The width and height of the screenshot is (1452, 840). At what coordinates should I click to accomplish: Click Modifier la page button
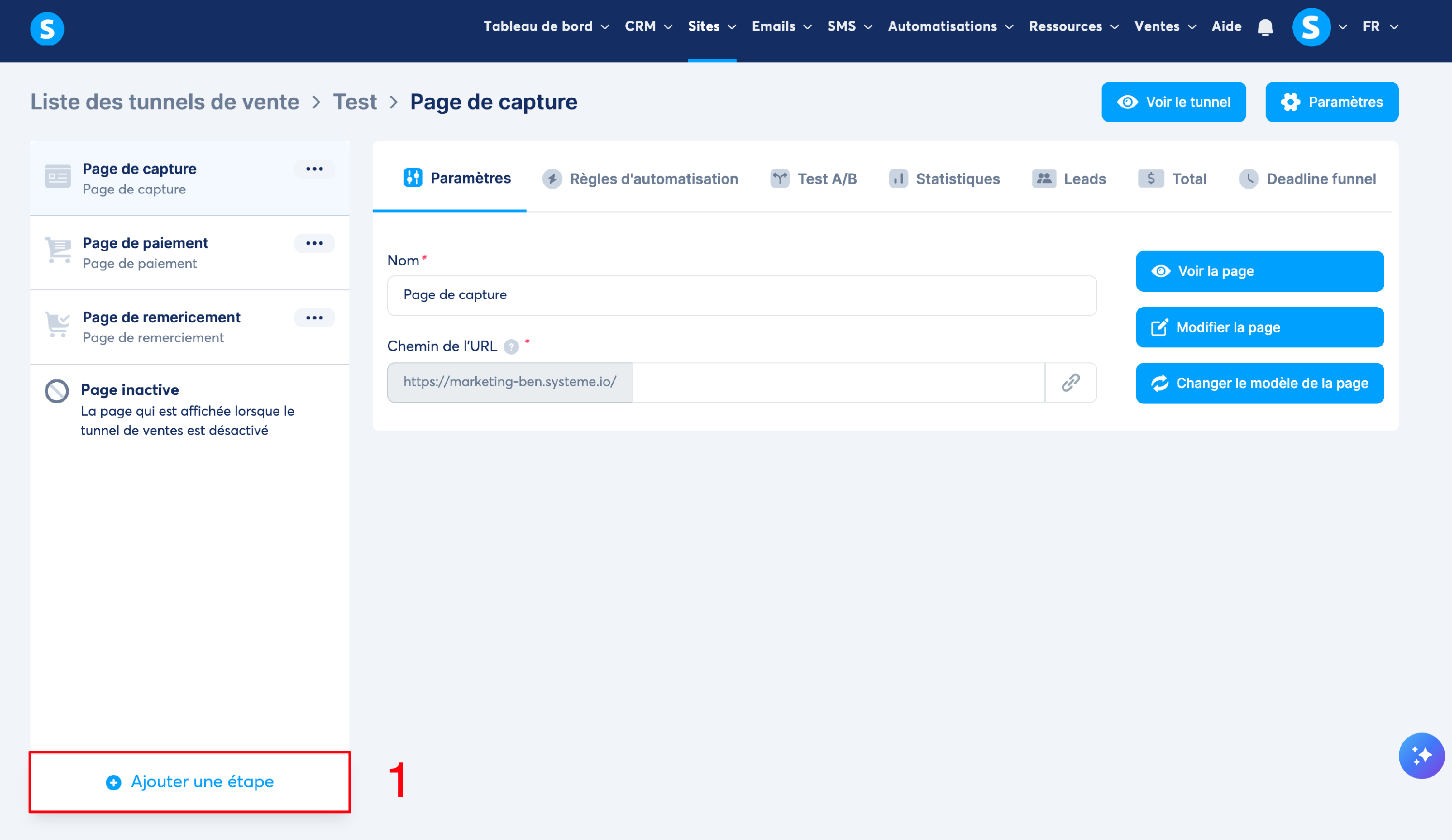[1259, 327]
